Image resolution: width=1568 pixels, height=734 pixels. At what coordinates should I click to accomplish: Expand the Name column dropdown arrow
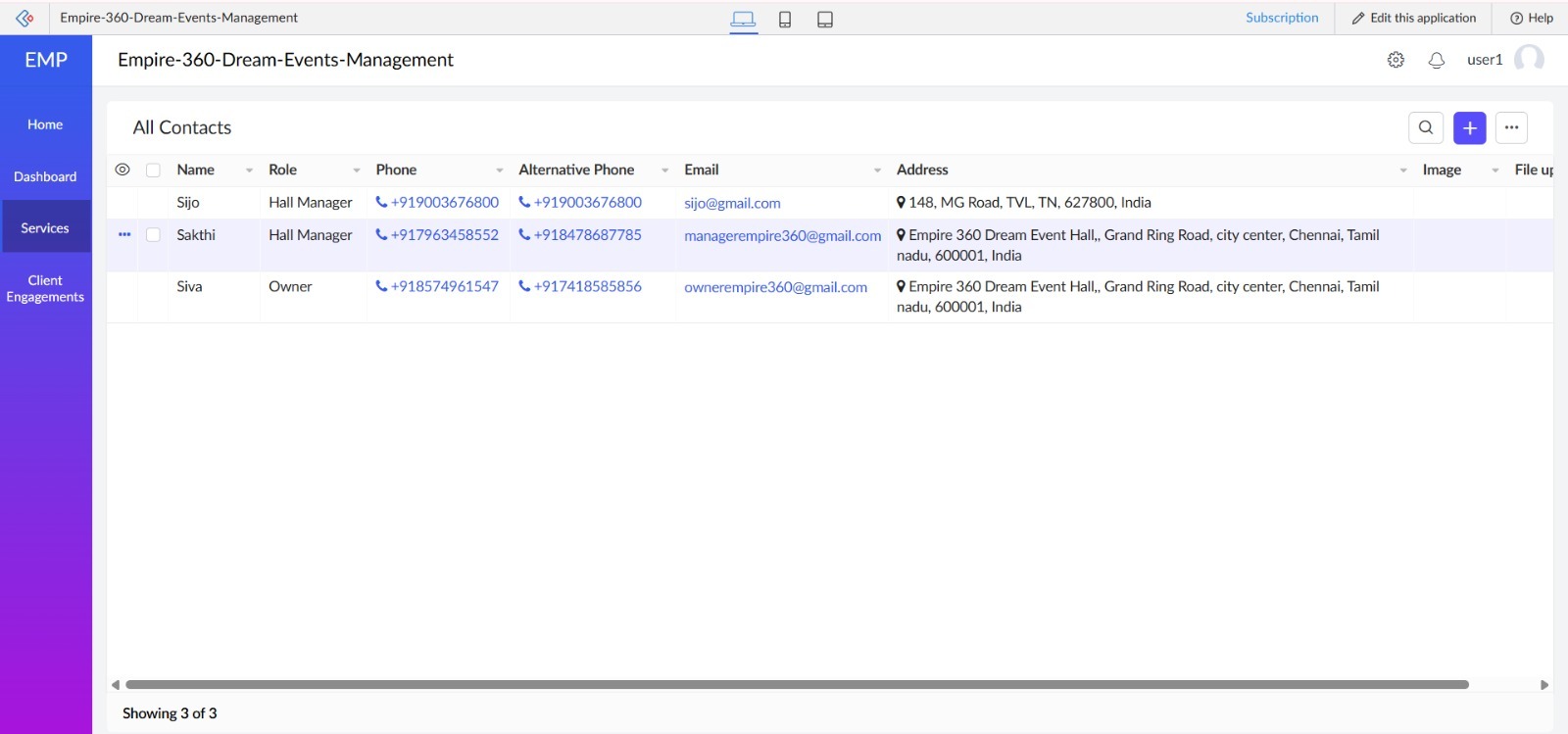point(249,171)
